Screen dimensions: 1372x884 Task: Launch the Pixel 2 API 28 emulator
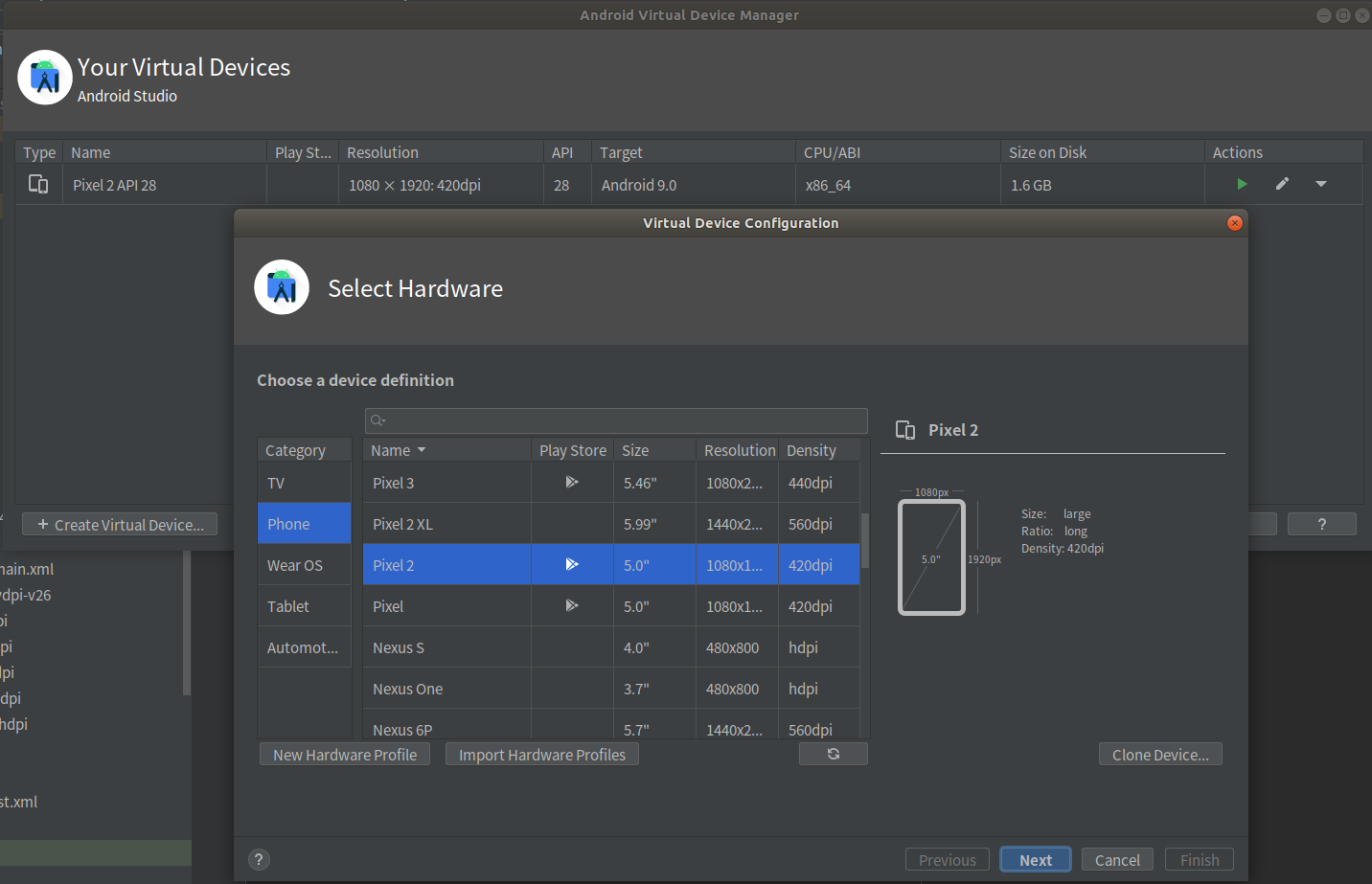(1242, 184)
